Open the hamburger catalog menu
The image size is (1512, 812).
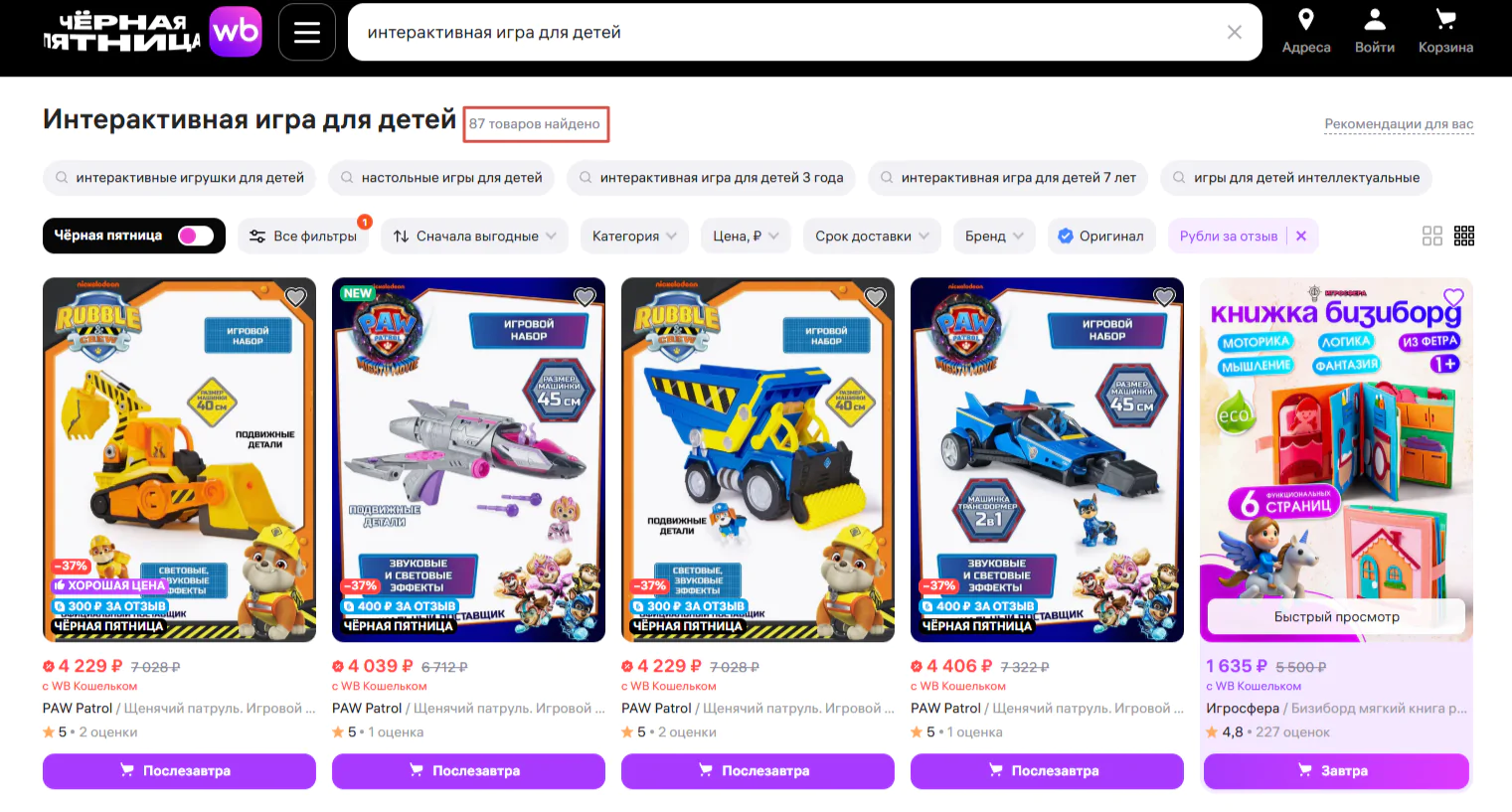tap(306, 32)
